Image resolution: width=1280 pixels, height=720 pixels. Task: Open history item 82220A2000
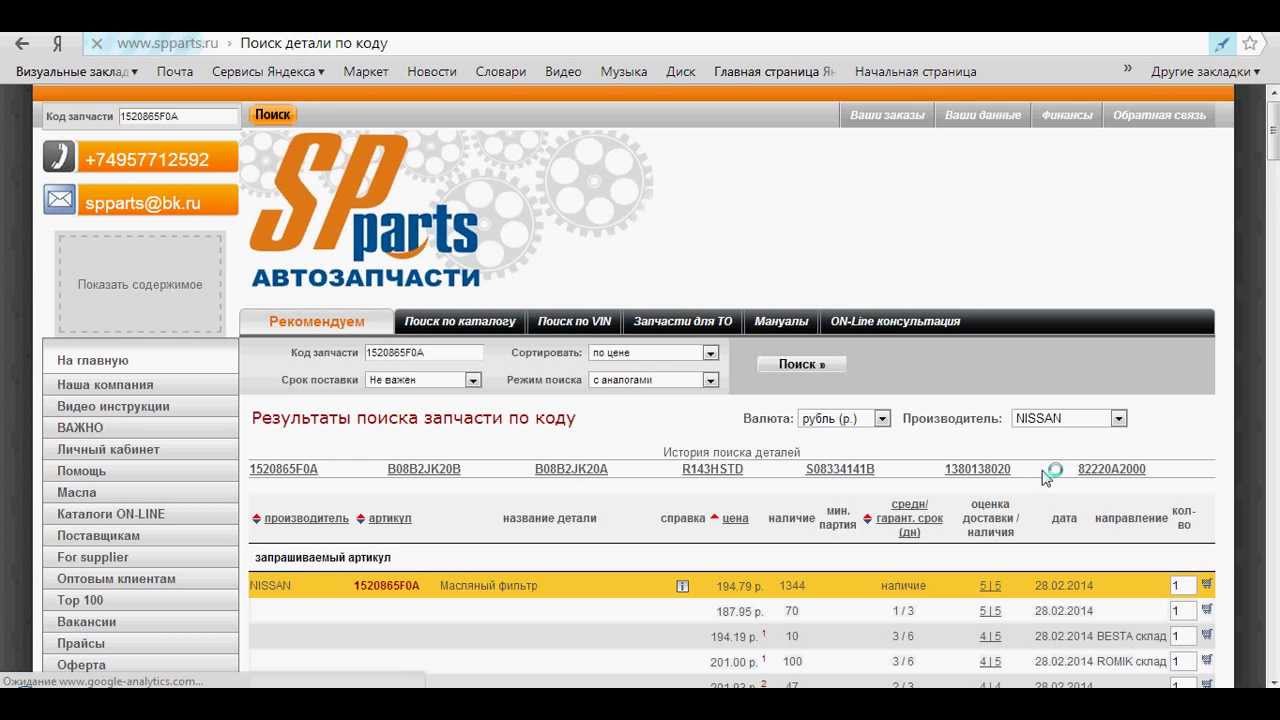pyautogui.click(x=1112, y=470)
